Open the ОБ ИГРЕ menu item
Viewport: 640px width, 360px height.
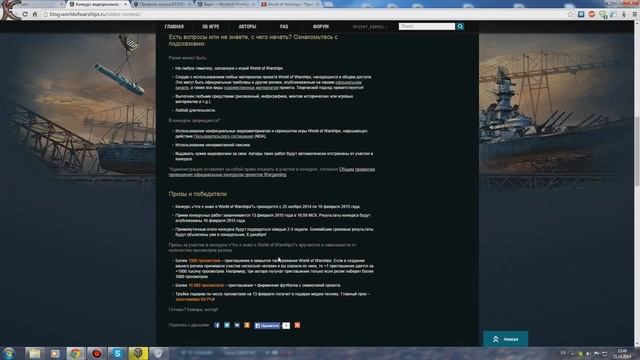pos(211,27)
